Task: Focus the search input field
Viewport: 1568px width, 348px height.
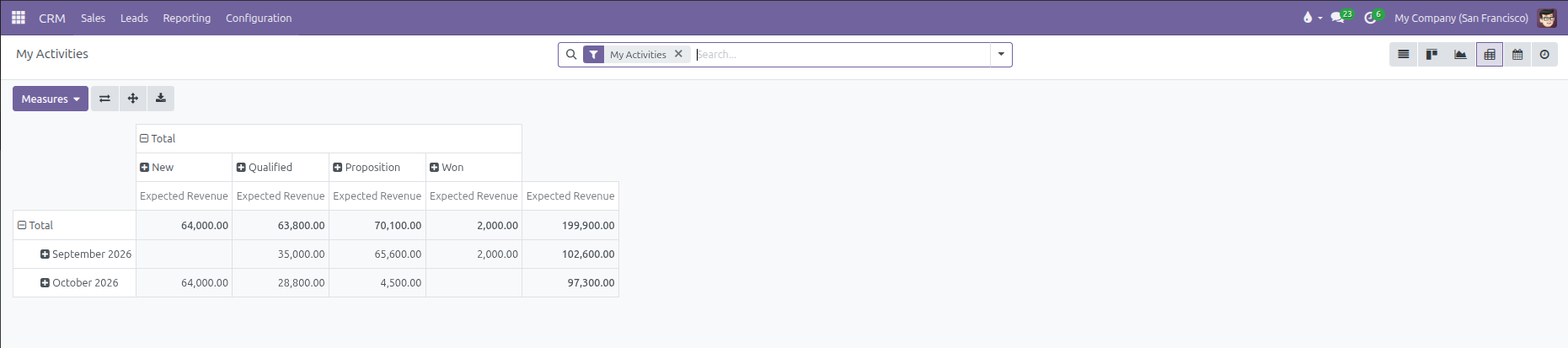Action: pyautogui.click(x=841, y=55)
